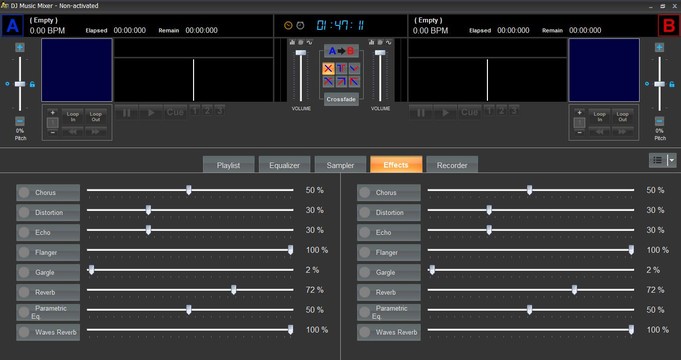This screenshot has width=681, height=360.
Task: Enable Flanger effect on right deck
Action: pos(389,252)
